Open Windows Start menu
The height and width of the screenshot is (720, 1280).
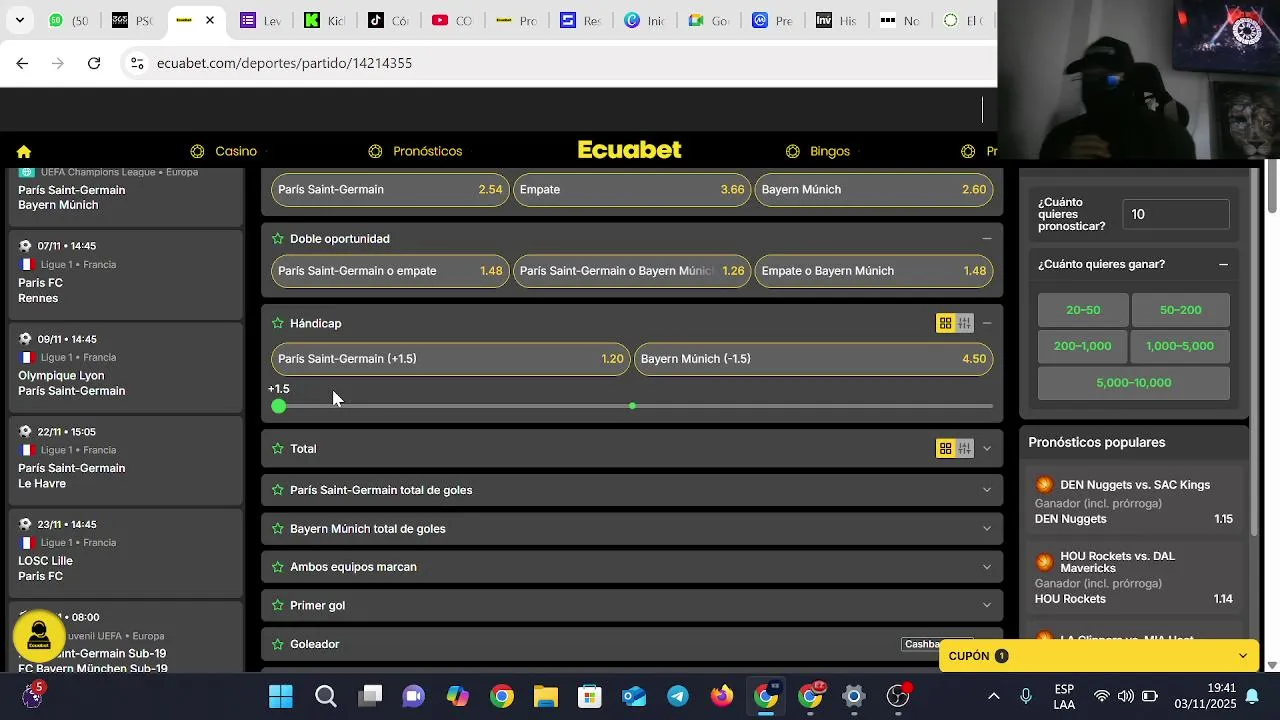[x=281, y=696]
